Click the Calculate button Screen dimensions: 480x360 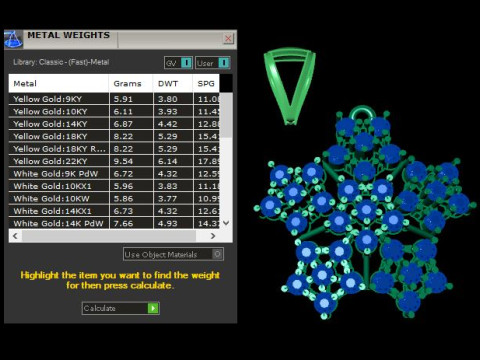click(121, 308)
